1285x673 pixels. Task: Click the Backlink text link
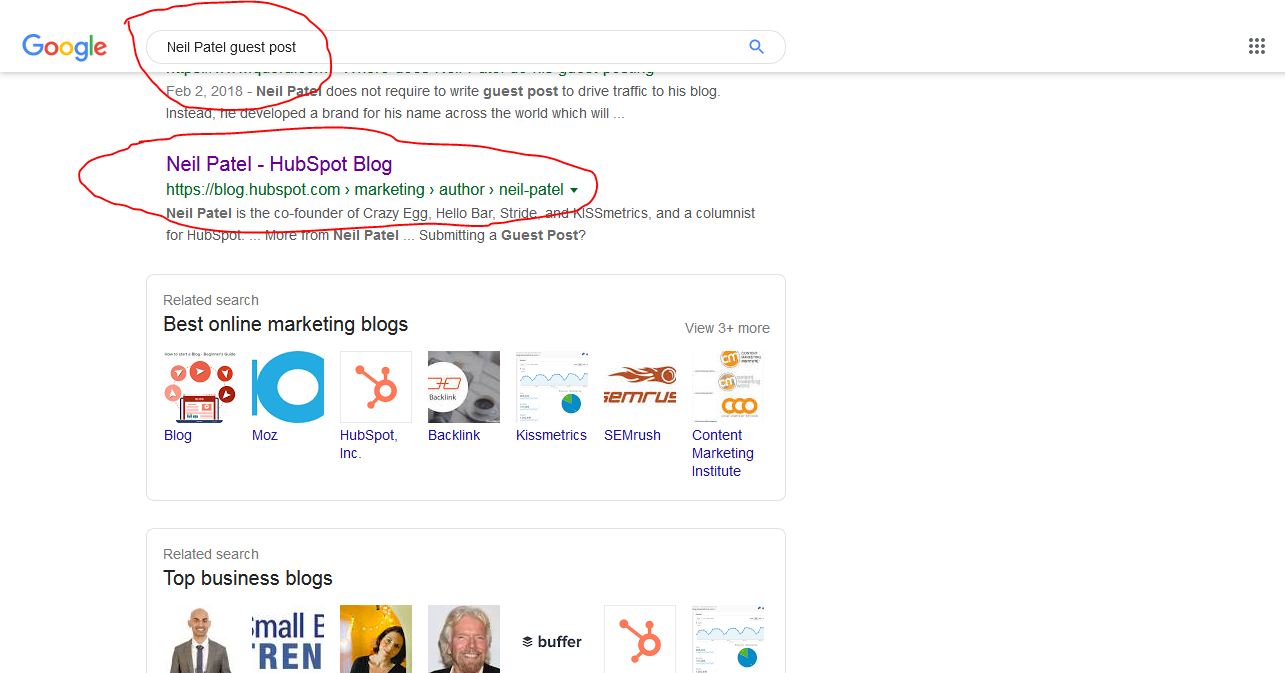point(454,435)
